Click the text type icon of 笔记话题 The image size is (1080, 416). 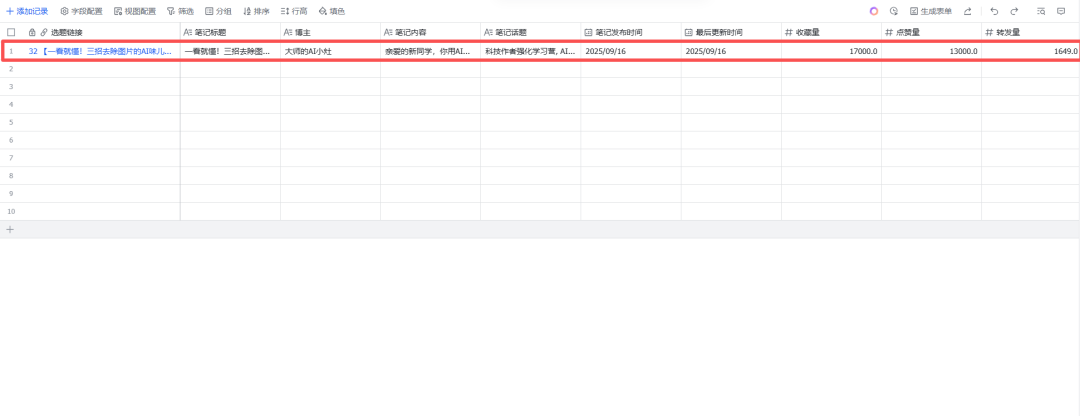tap(488, 32)
